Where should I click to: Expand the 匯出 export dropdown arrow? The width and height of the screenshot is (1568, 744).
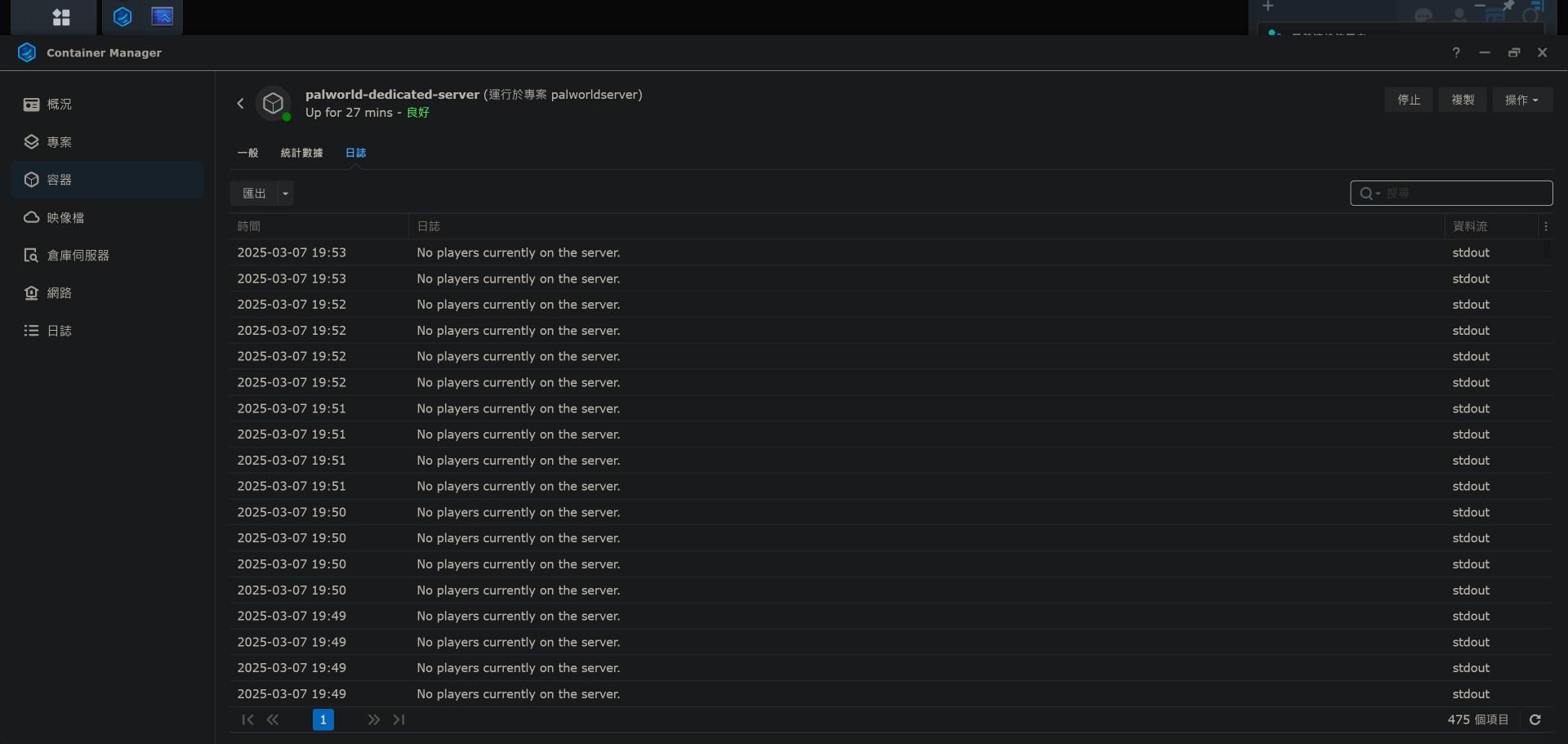click(285, 194)
